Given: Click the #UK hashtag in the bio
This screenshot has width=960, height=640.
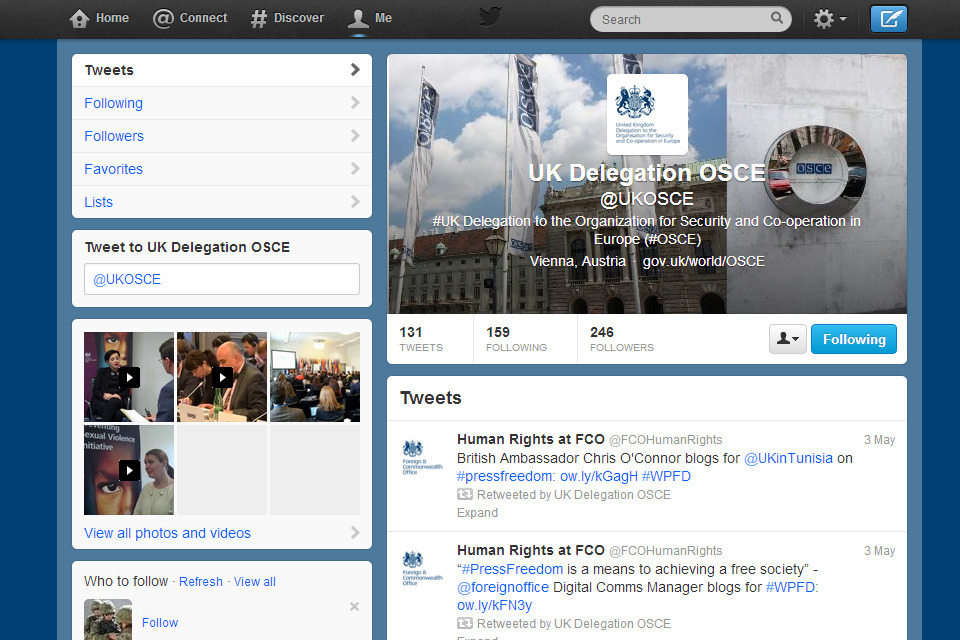Looking at the screenshot, I should coord(446,221).
